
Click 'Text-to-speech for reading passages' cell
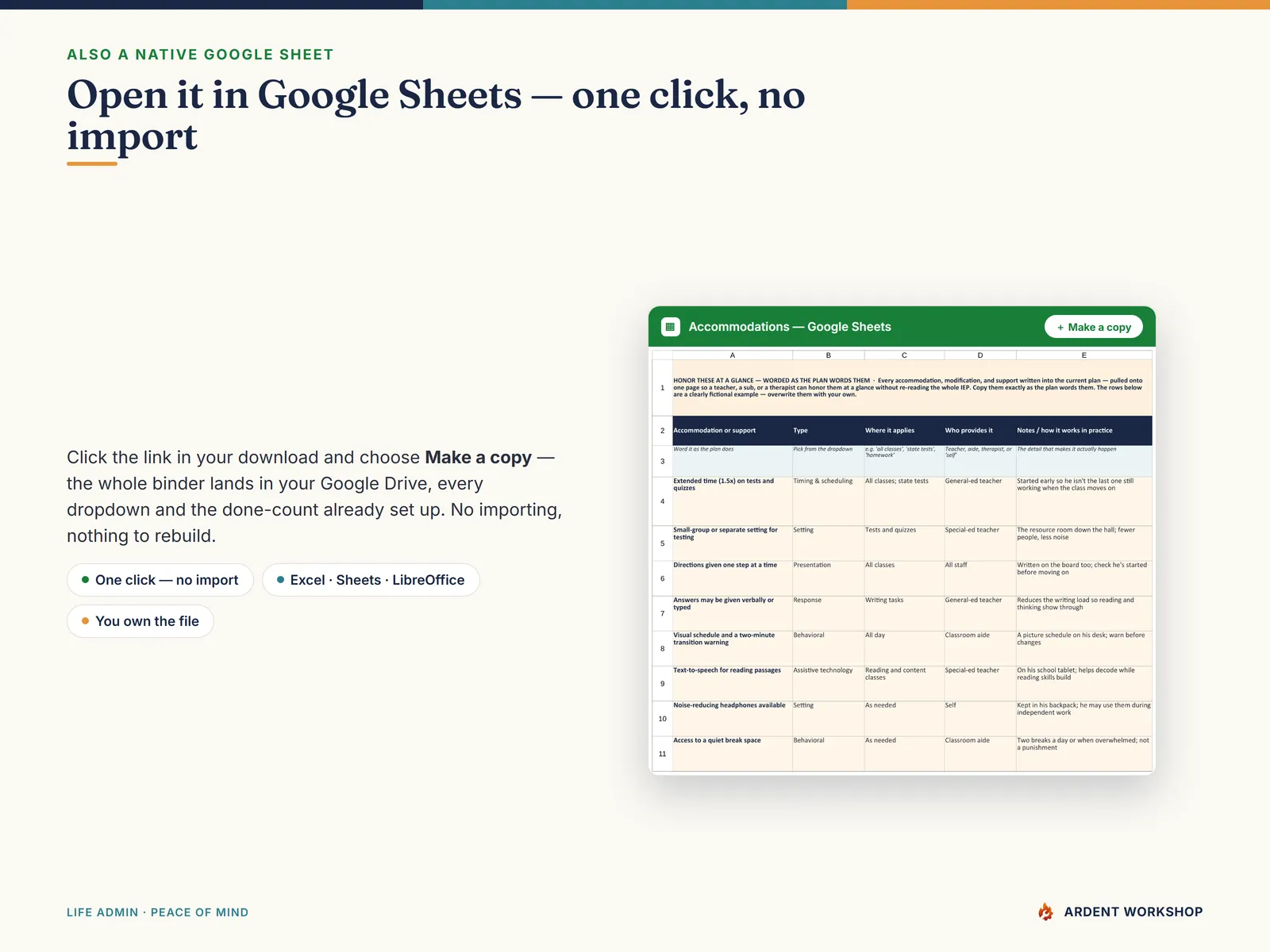732,684
